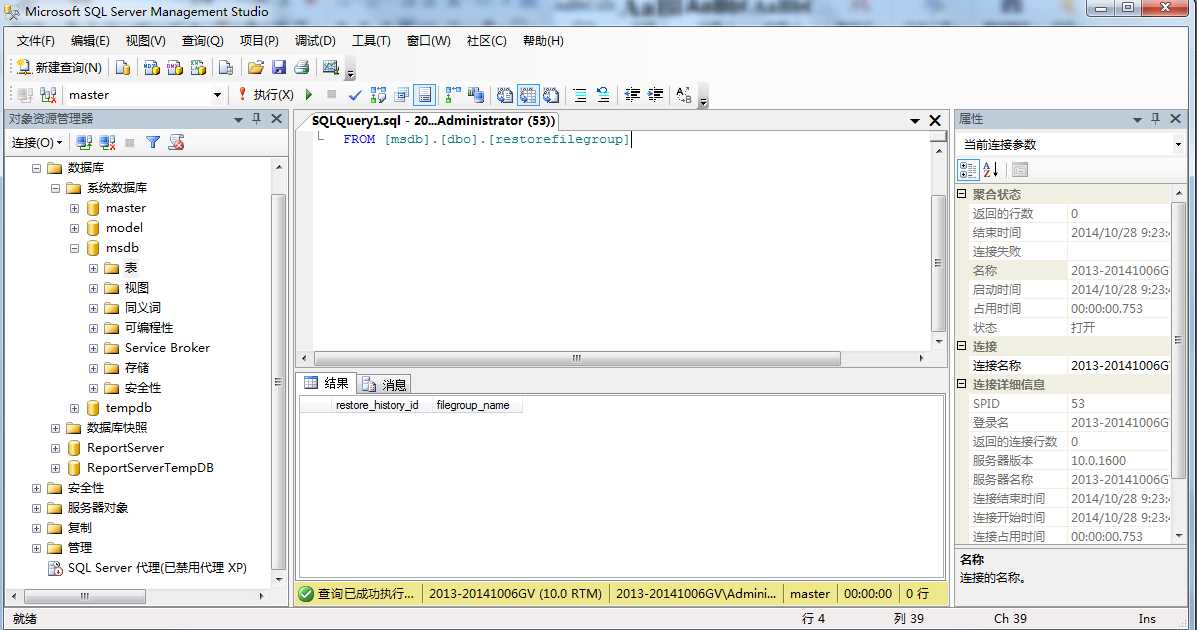
Task: Click the Filter funnel icon
Action: tap(153, 143)
